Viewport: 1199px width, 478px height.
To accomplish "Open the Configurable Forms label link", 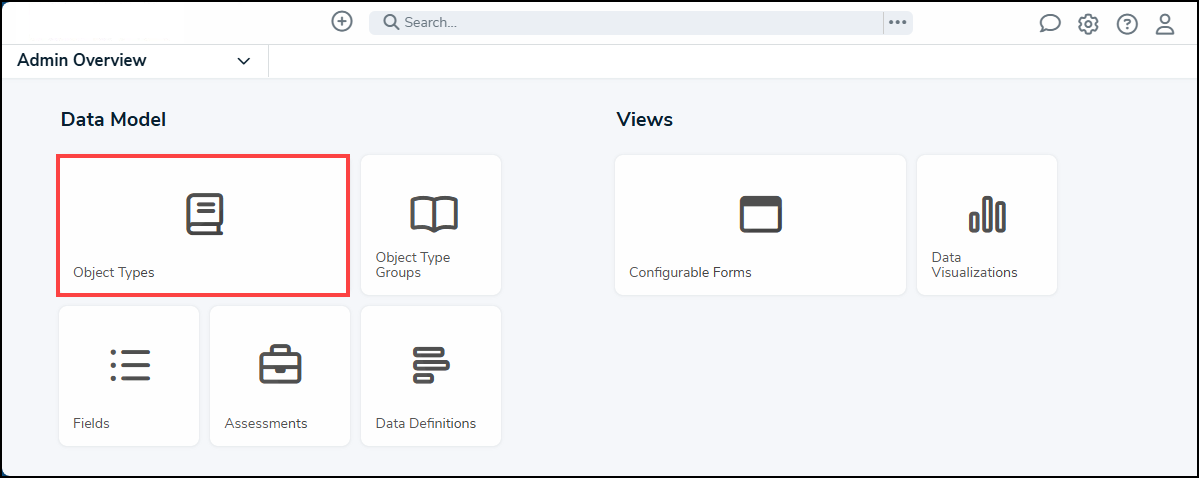I will pyautogui.click(x=690, y=272).
